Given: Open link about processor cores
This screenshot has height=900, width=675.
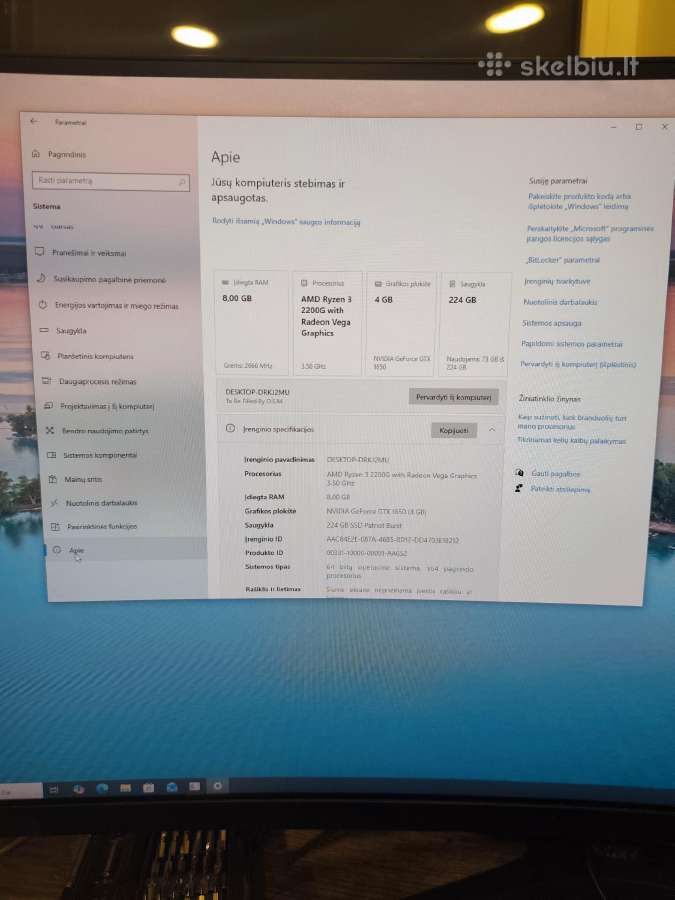Looking at the screenshot, I should pyautogui.click(x=572, y=422).
